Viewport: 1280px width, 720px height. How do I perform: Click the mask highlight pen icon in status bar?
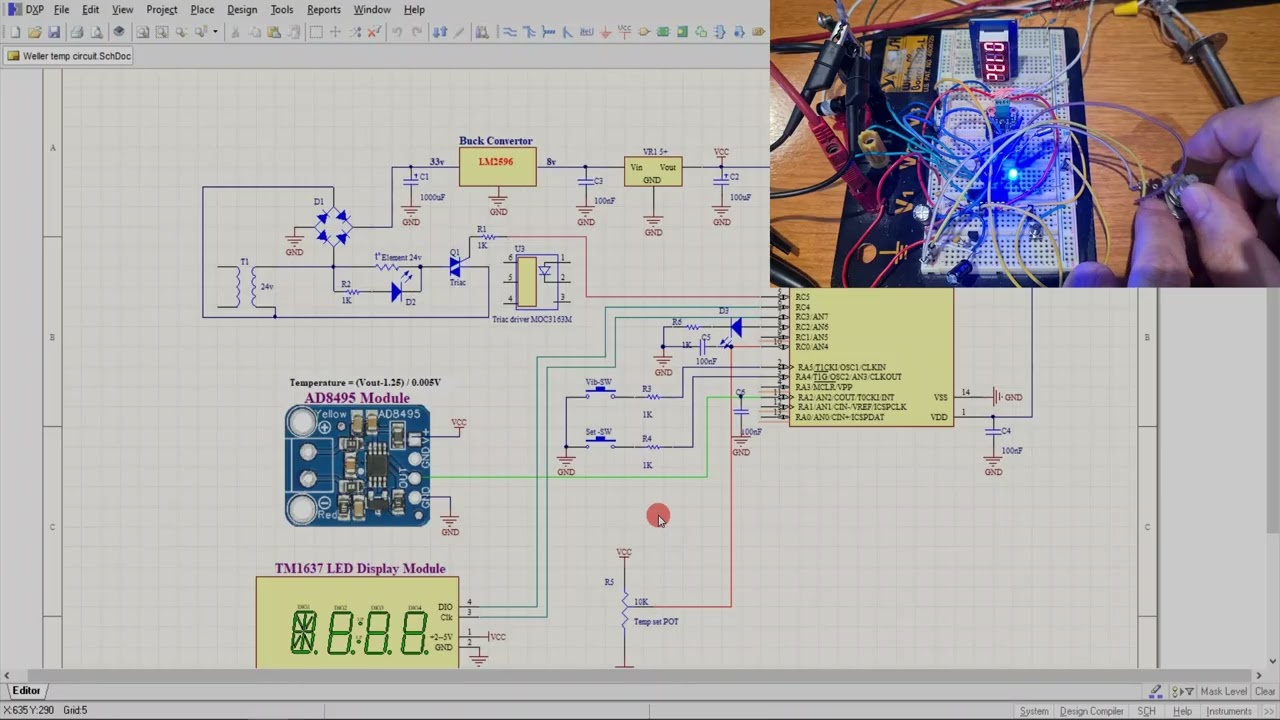[1155, 691]
